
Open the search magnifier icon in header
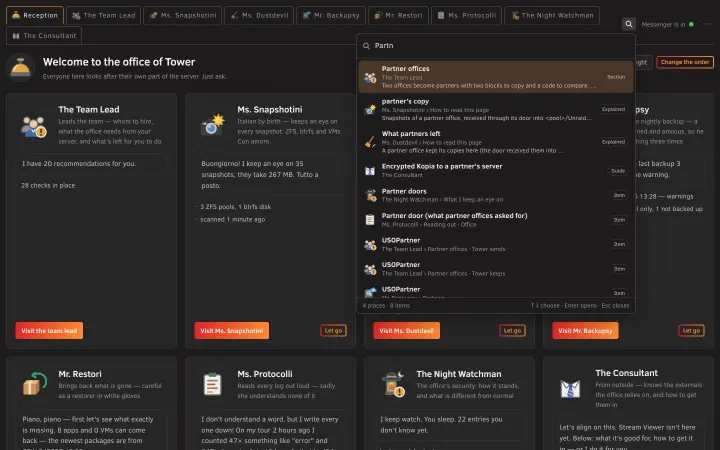(629, 24)
